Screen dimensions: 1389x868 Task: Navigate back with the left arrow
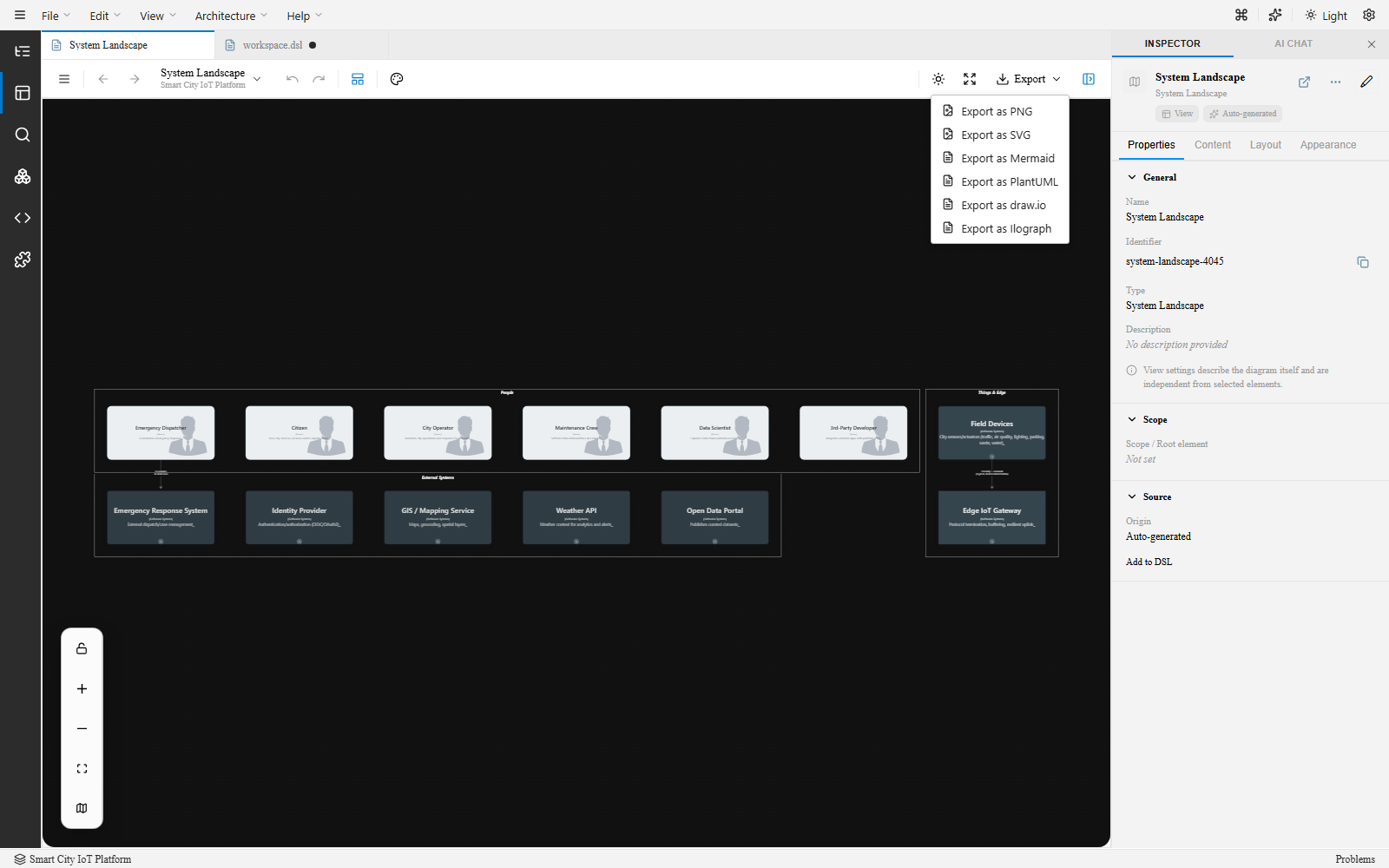pyautogui.click(x=103, y=79)
